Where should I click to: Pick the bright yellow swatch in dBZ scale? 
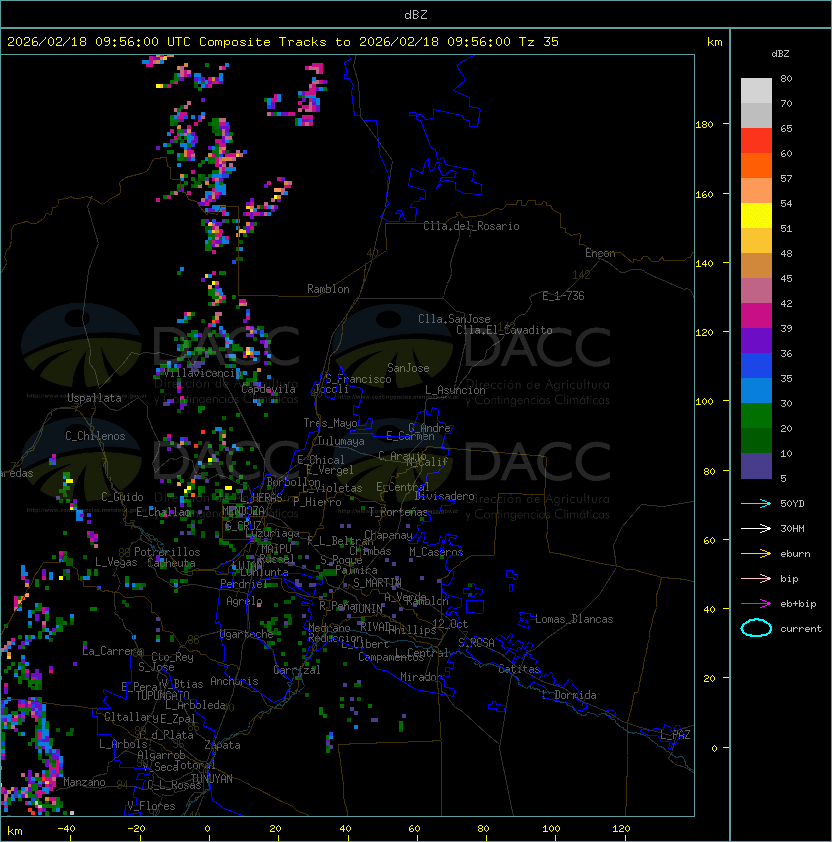(756, 215)
